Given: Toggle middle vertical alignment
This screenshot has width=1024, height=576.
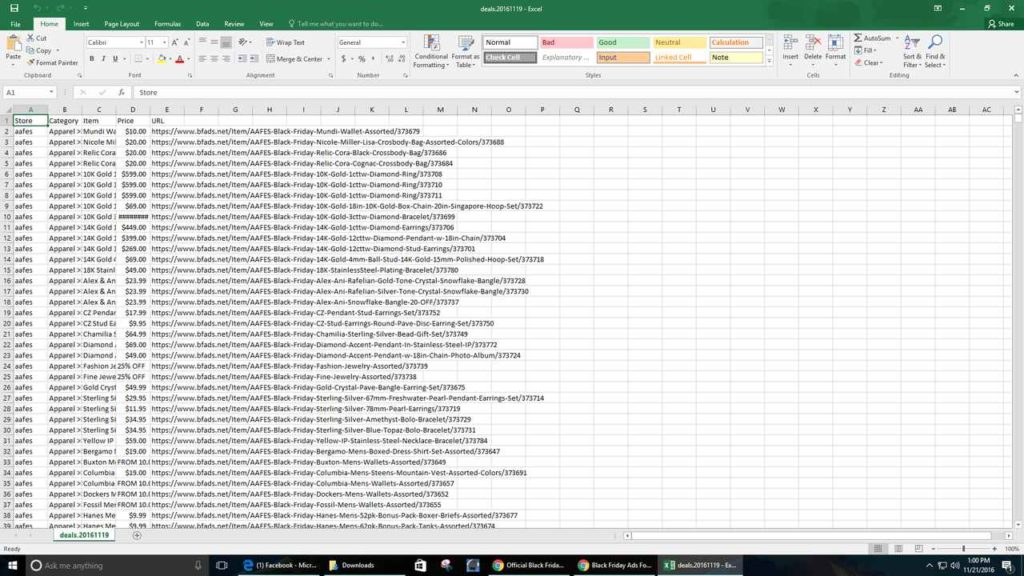Looking at the screenshot, I should (214, 42).
